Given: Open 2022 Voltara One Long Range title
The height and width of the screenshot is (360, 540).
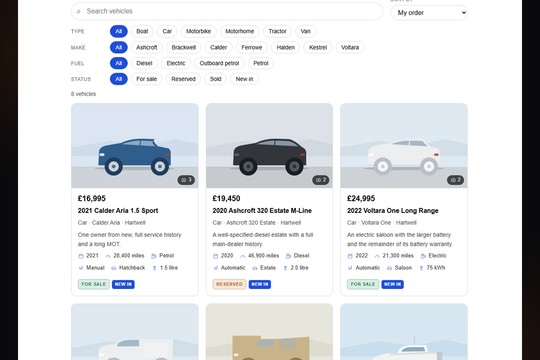Looking at the screenshot, I should tap(393, 210).
